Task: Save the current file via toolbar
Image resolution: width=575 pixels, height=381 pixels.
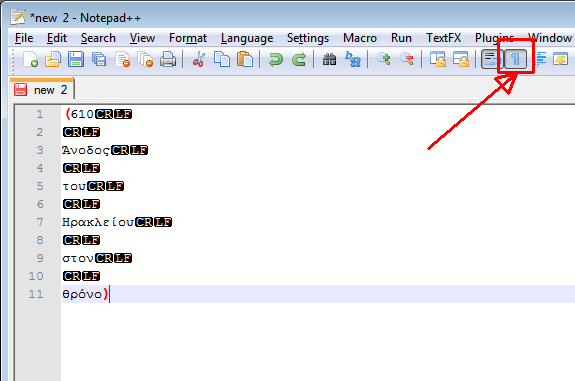Action: tap(76, 59)
